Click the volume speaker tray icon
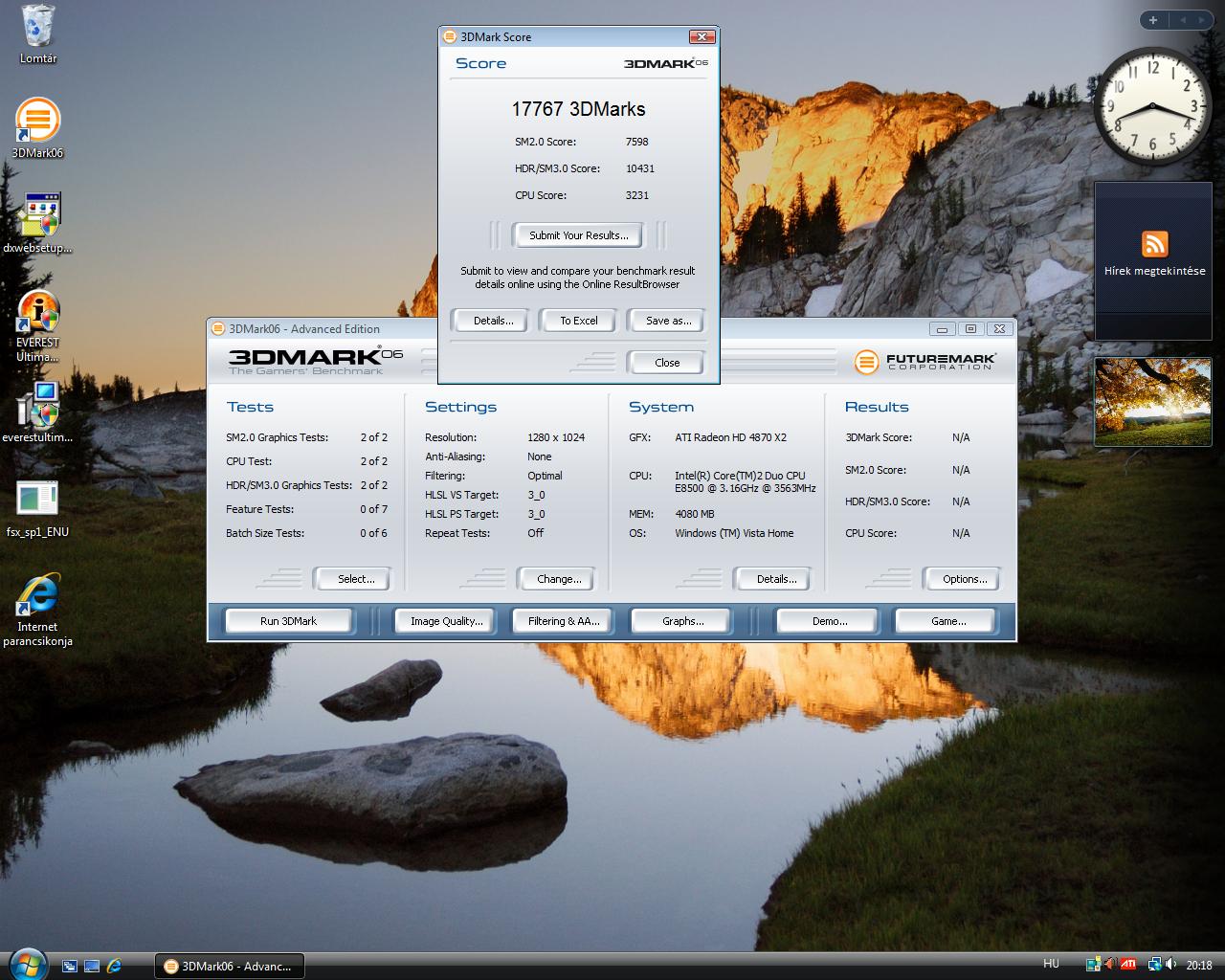1225x980 pixels. (1171, 965)
